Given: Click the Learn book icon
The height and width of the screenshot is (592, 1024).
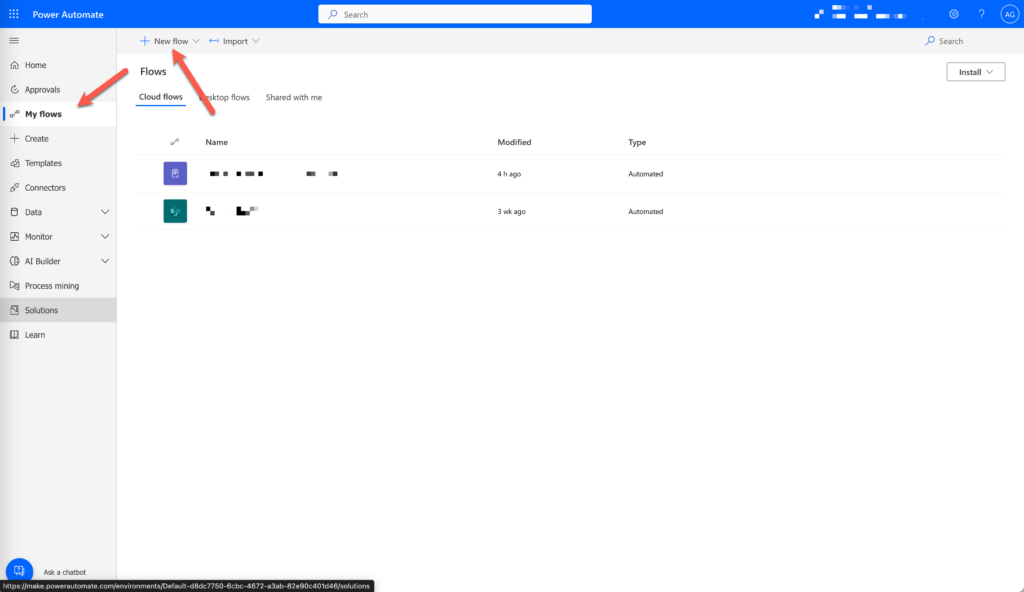Looking at the screenshot, I should pos(14,335).
